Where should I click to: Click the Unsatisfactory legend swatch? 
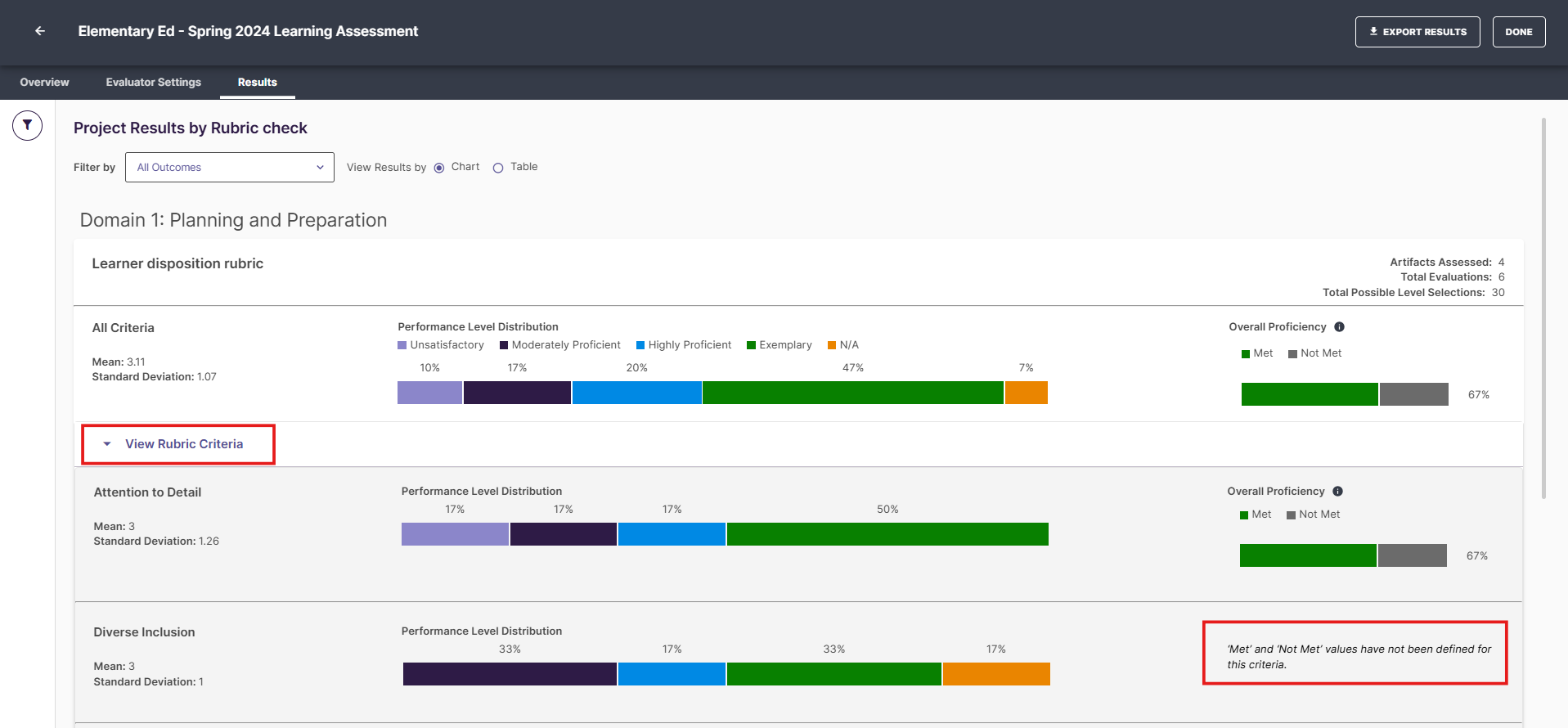[402, 345]
